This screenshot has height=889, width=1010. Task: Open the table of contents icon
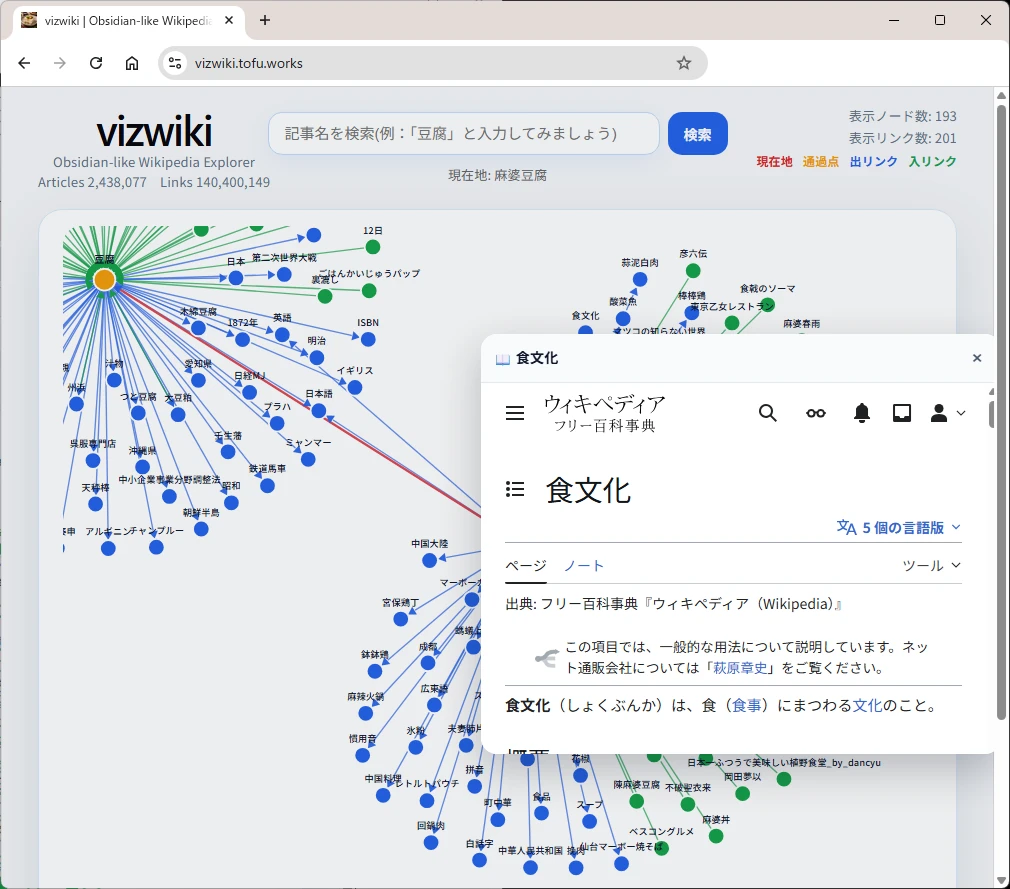[515, 490]
